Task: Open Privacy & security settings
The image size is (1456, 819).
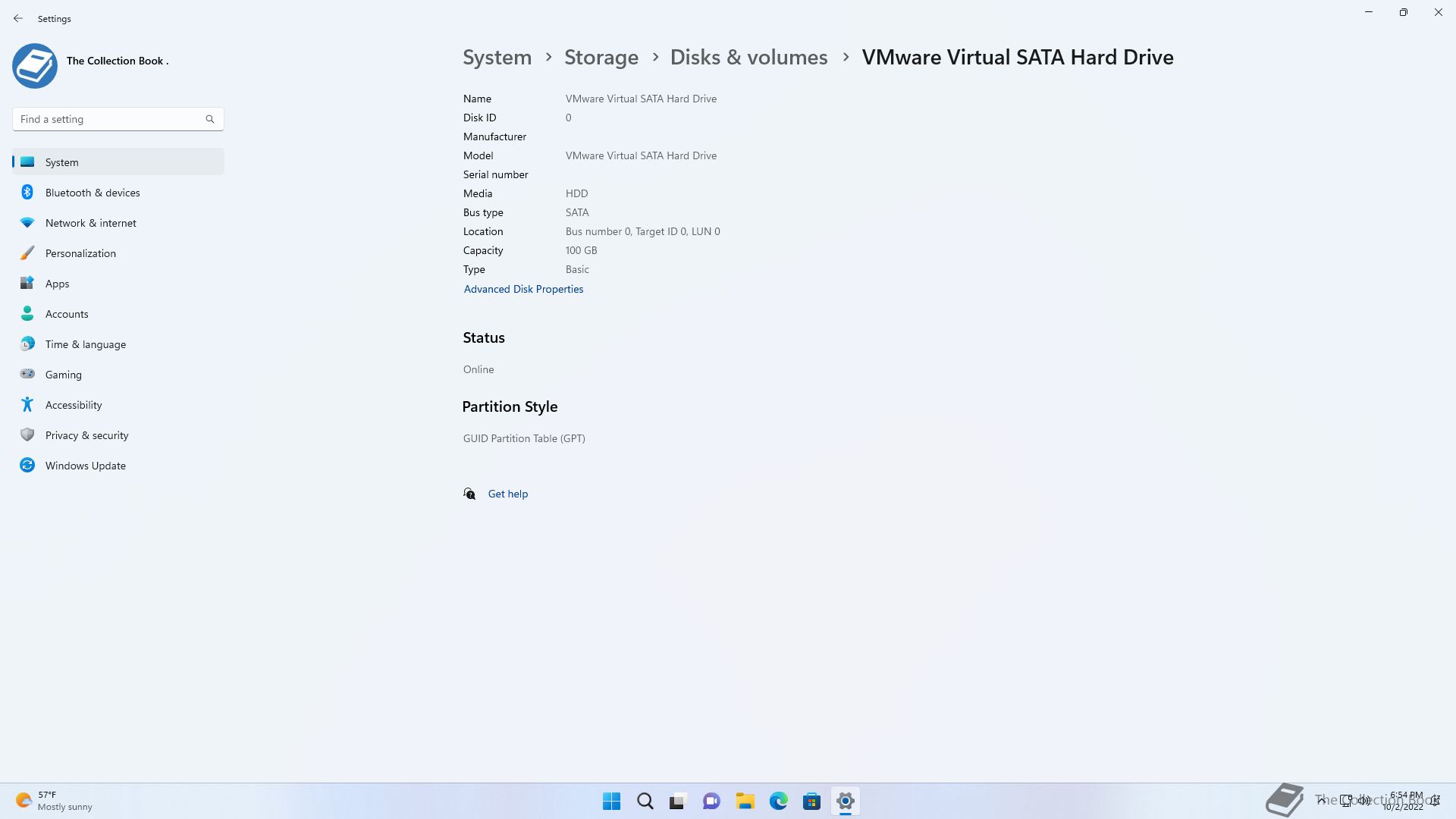Action: pos(87,435)
